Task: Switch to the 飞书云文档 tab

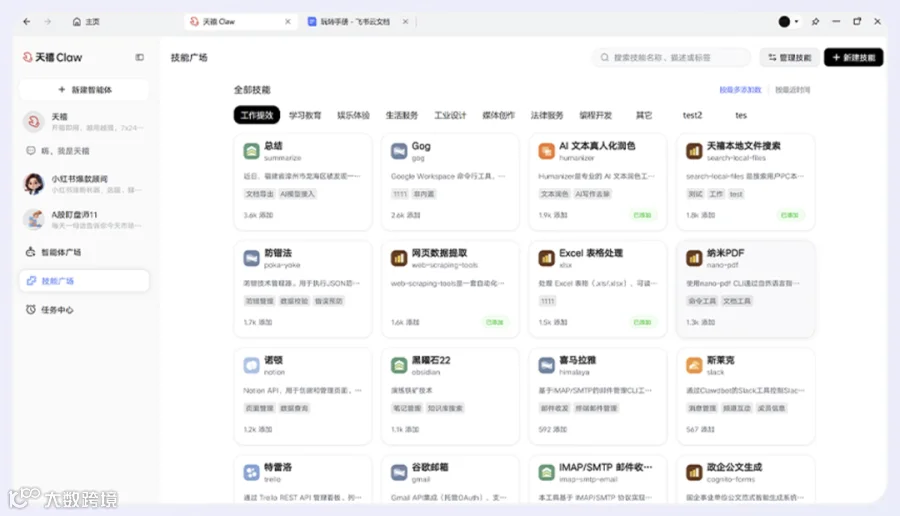Action: [x=349, y=22]
